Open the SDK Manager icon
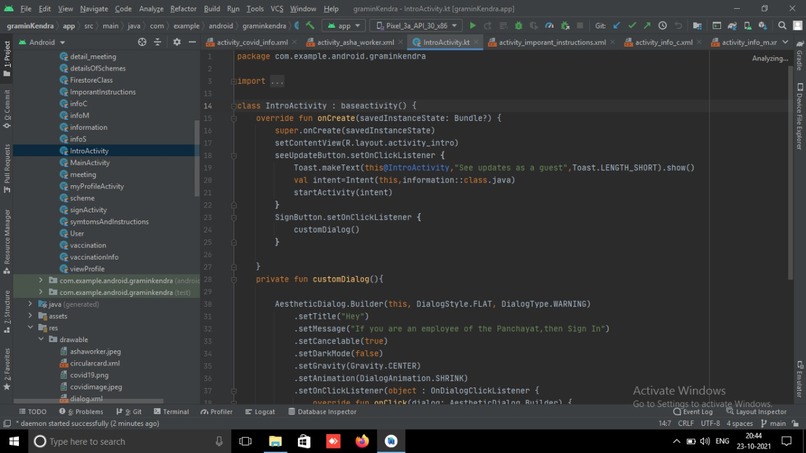The width and height of the screenshot is (806, 453). point(763,26)
